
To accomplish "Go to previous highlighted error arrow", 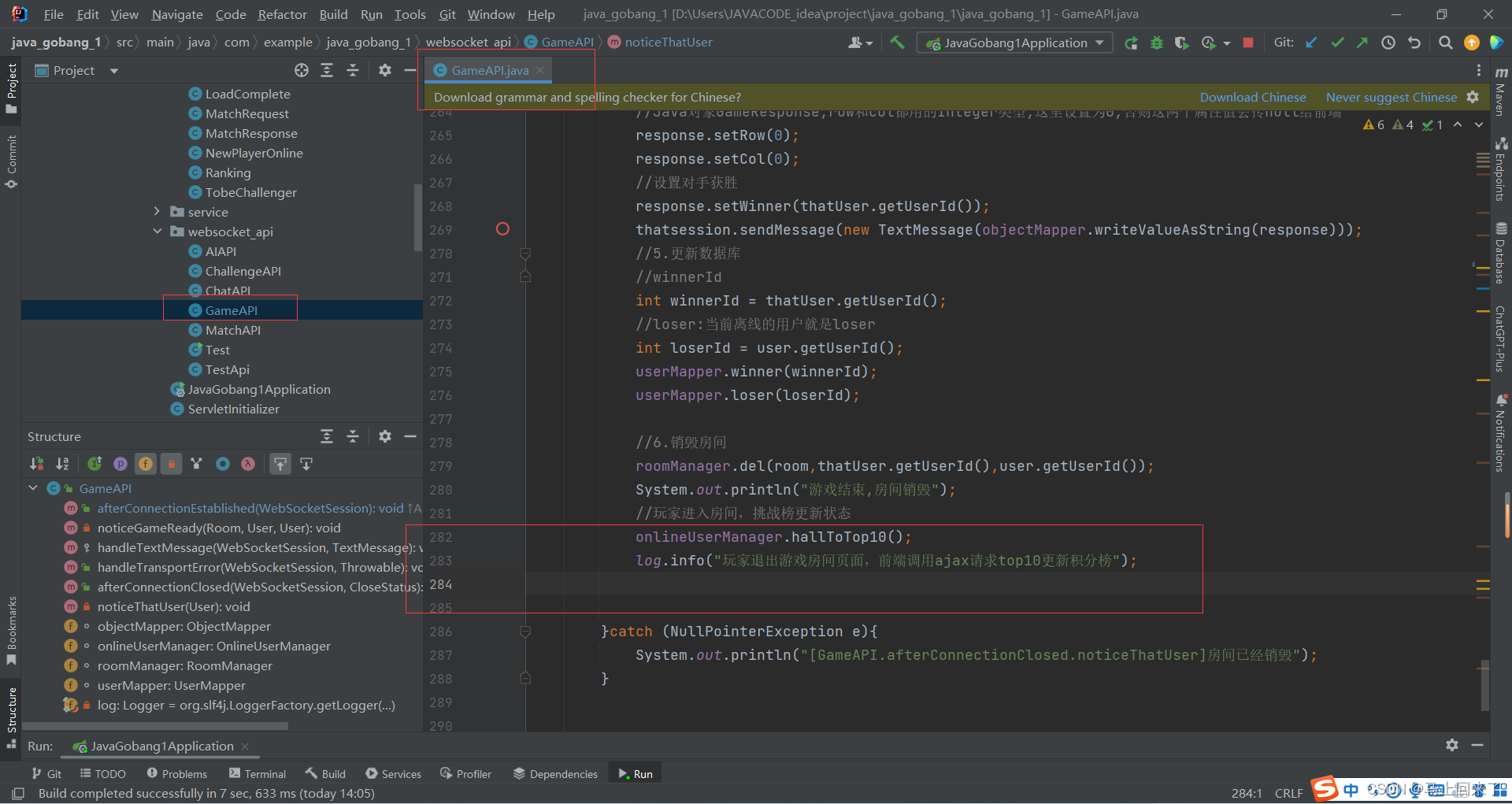I will pos(1458,124).
